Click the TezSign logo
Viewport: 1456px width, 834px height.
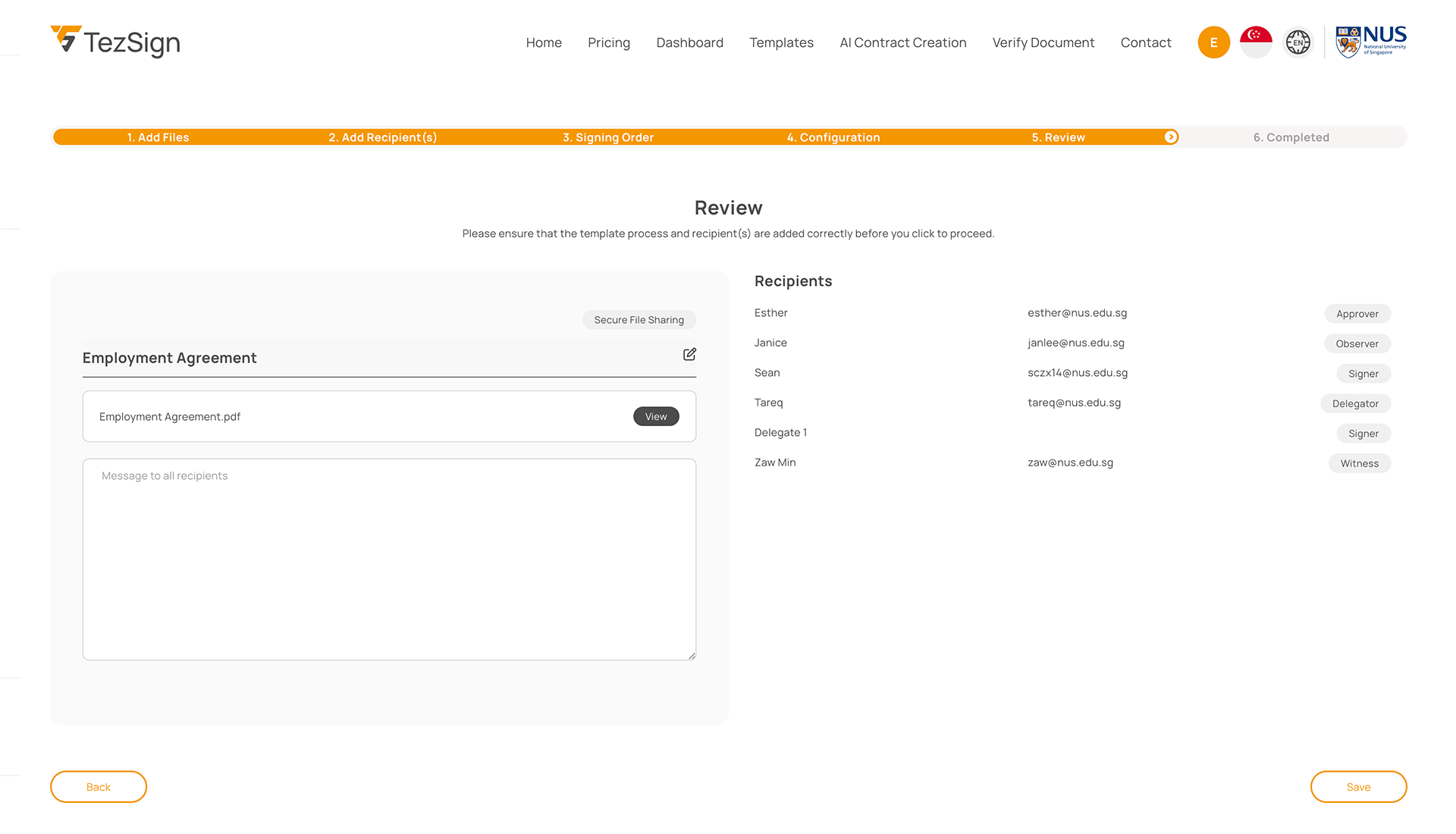click(x=115, y=42)
